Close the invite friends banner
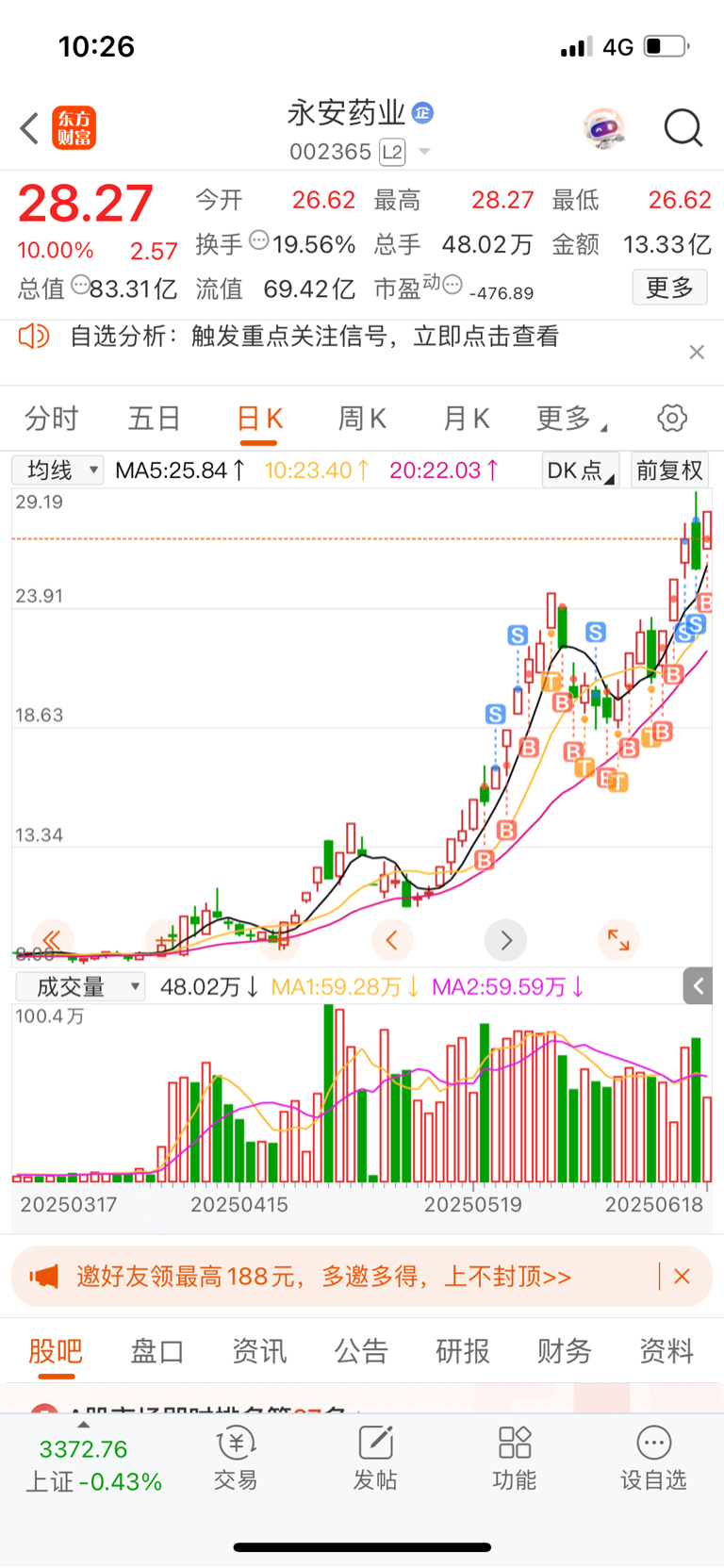Screen dimensions: 724x1568 point(683,1277)
